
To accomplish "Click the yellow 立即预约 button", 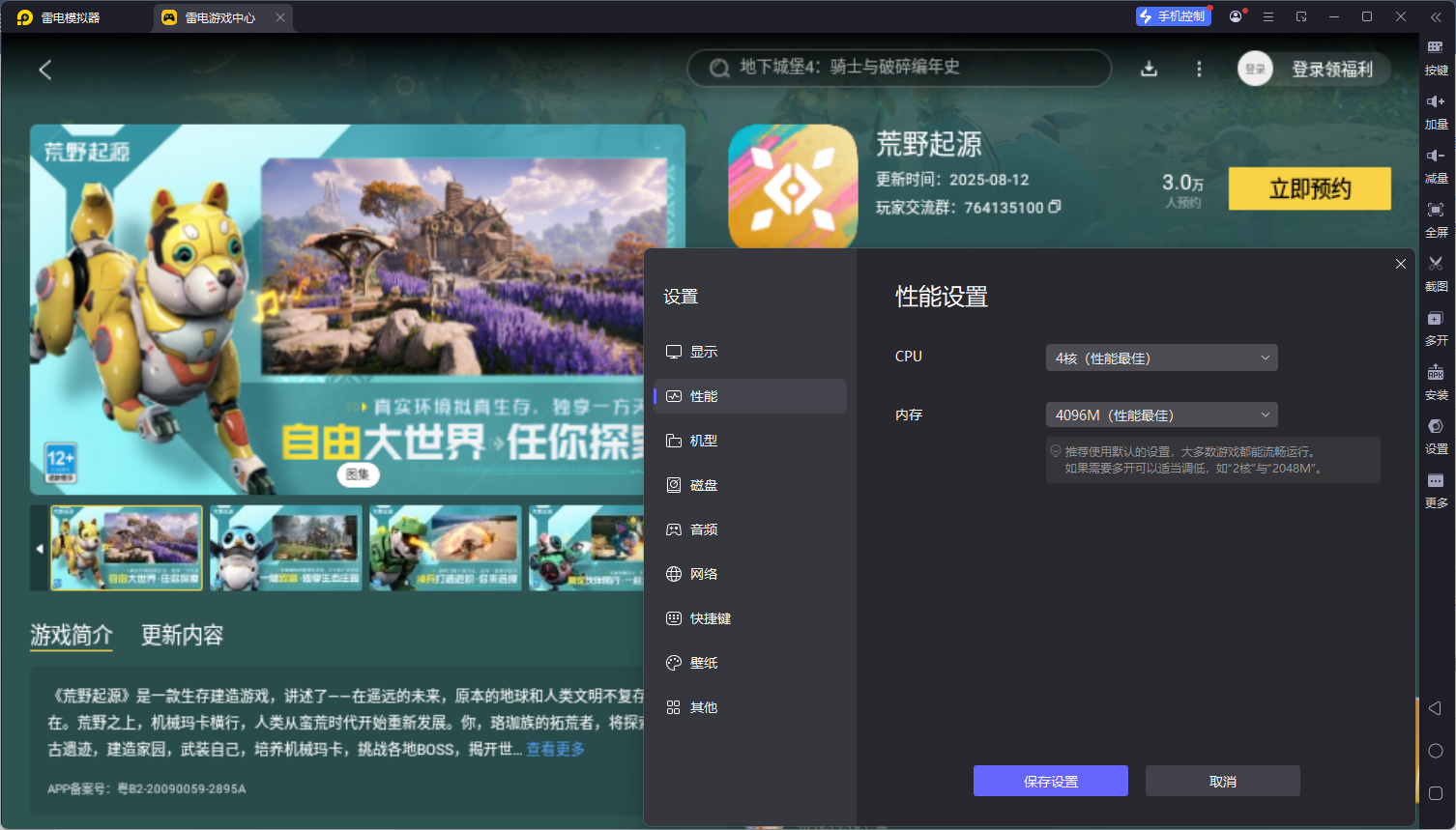I will click(1310, 188).
